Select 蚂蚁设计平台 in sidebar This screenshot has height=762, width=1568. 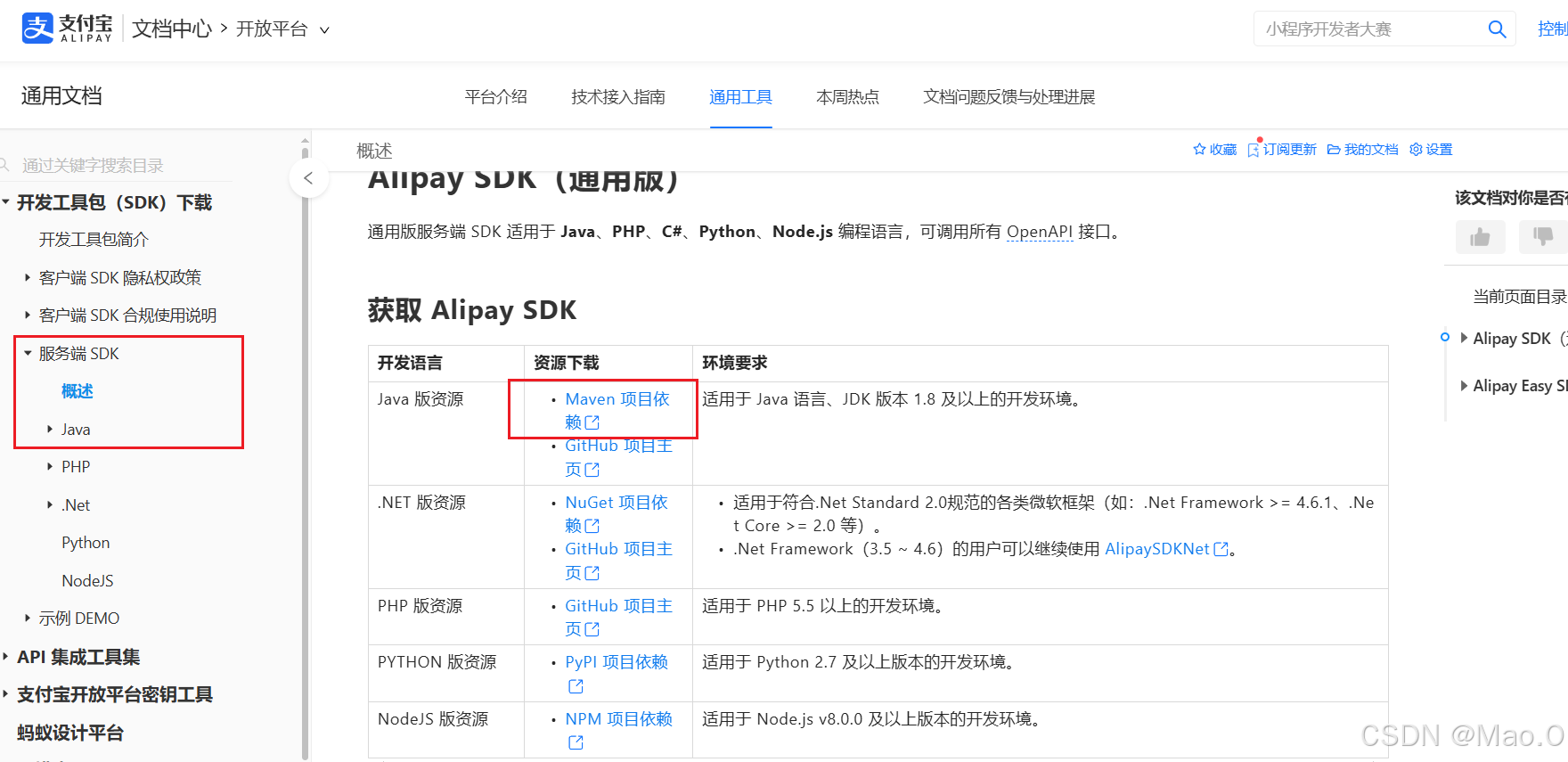[x=70, y=733]
